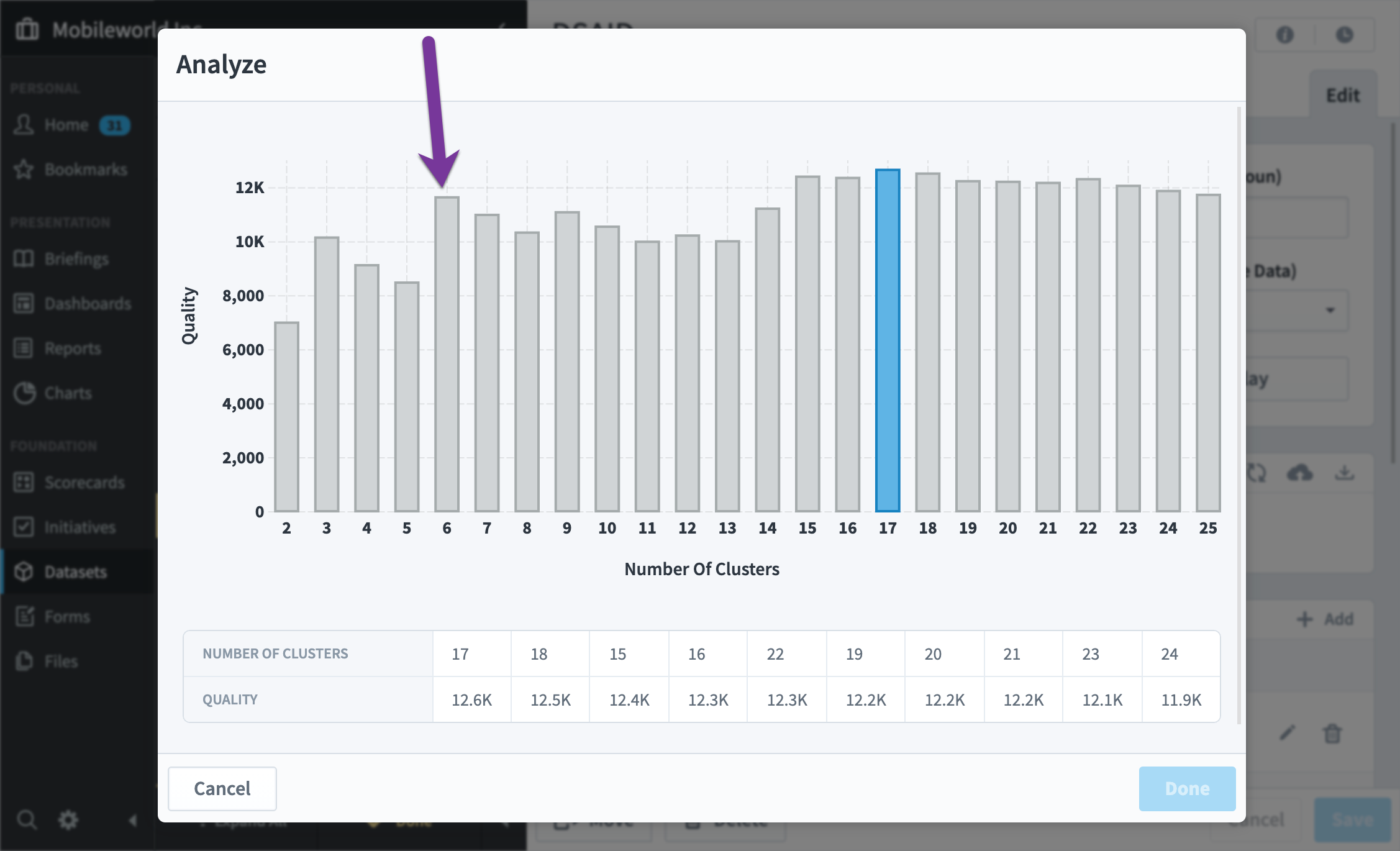Click the Analyze dialog scrollbar
The image size is (1400, 851).
pos(1239,416)
